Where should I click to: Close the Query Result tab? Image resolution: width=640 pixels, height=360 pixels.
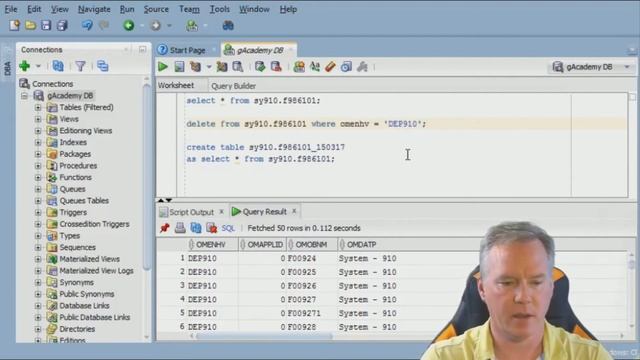[x=294, y=211]
